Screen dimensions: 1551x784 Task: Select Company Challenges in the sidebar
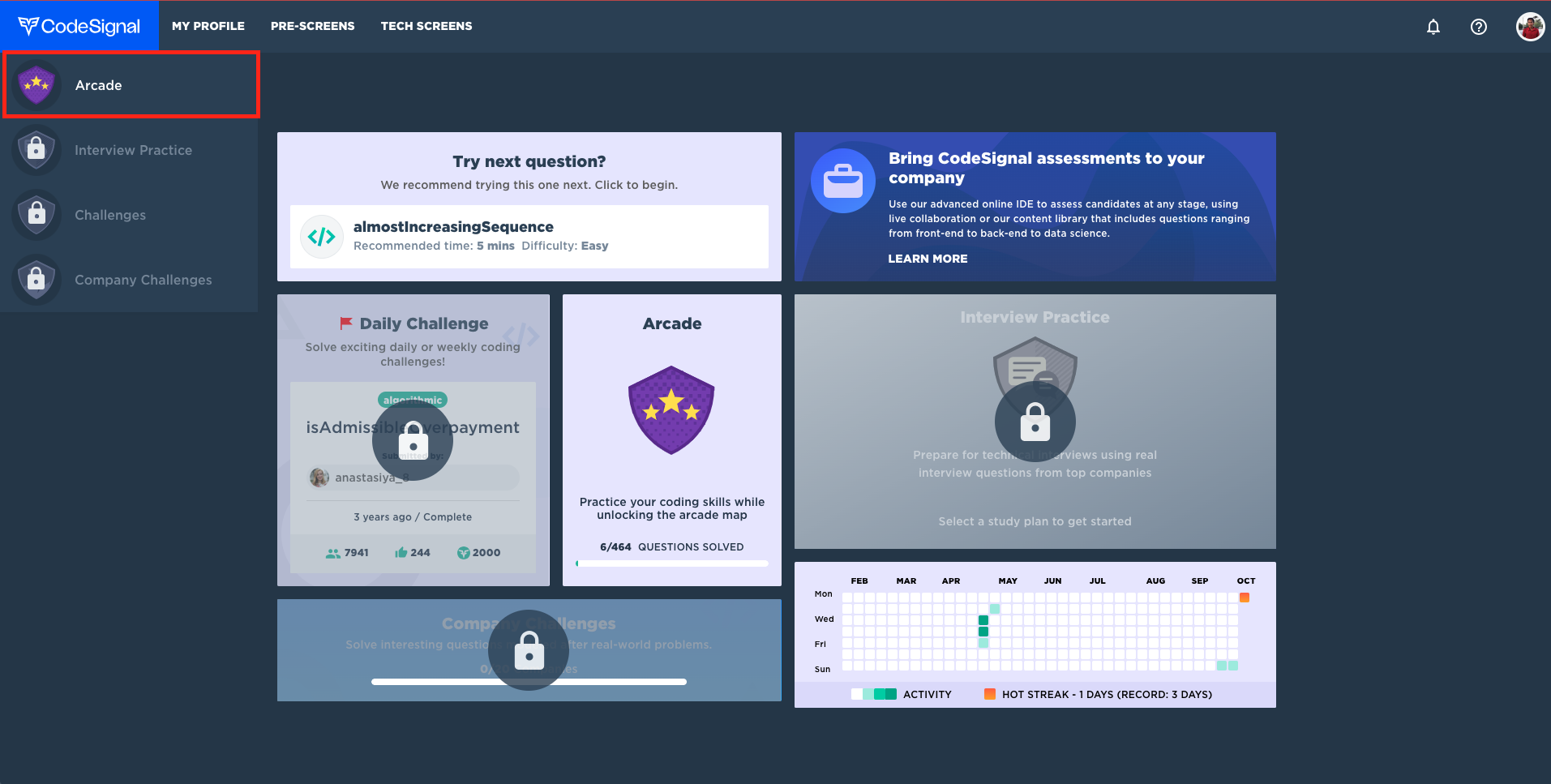pos(130,280)
